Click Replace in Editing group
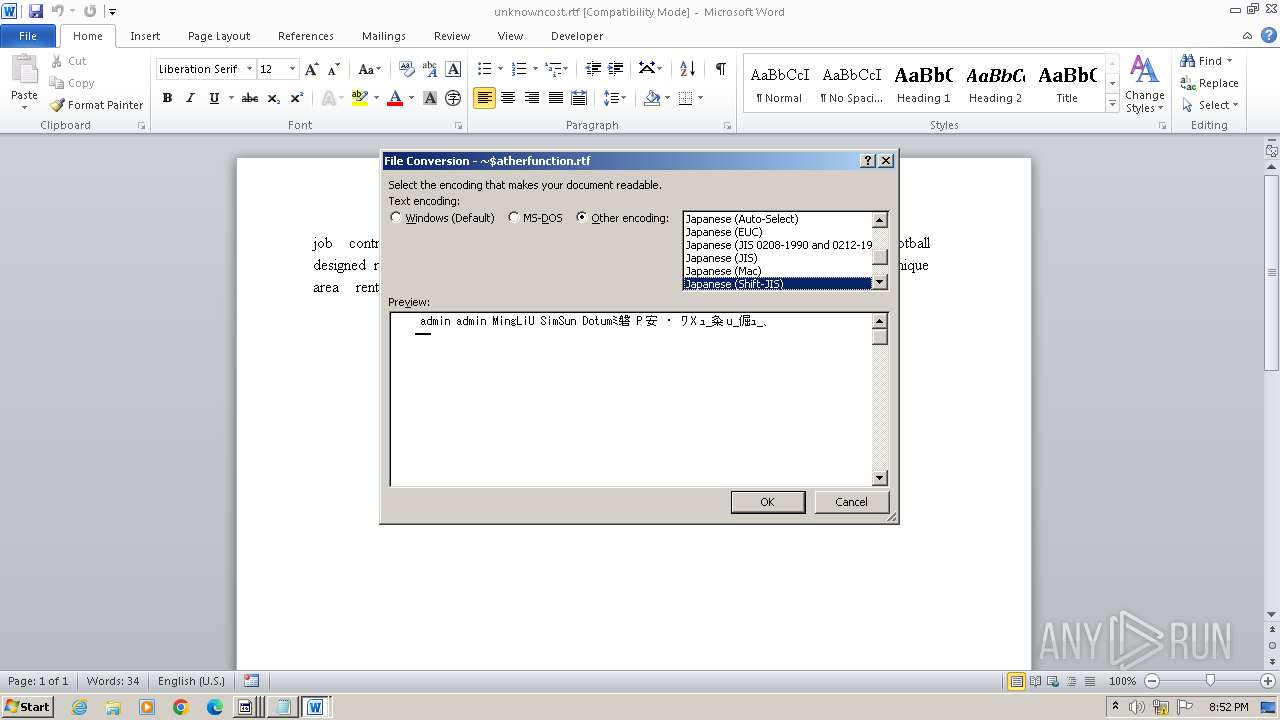Screen dimensions: 1280x720 1210,83
